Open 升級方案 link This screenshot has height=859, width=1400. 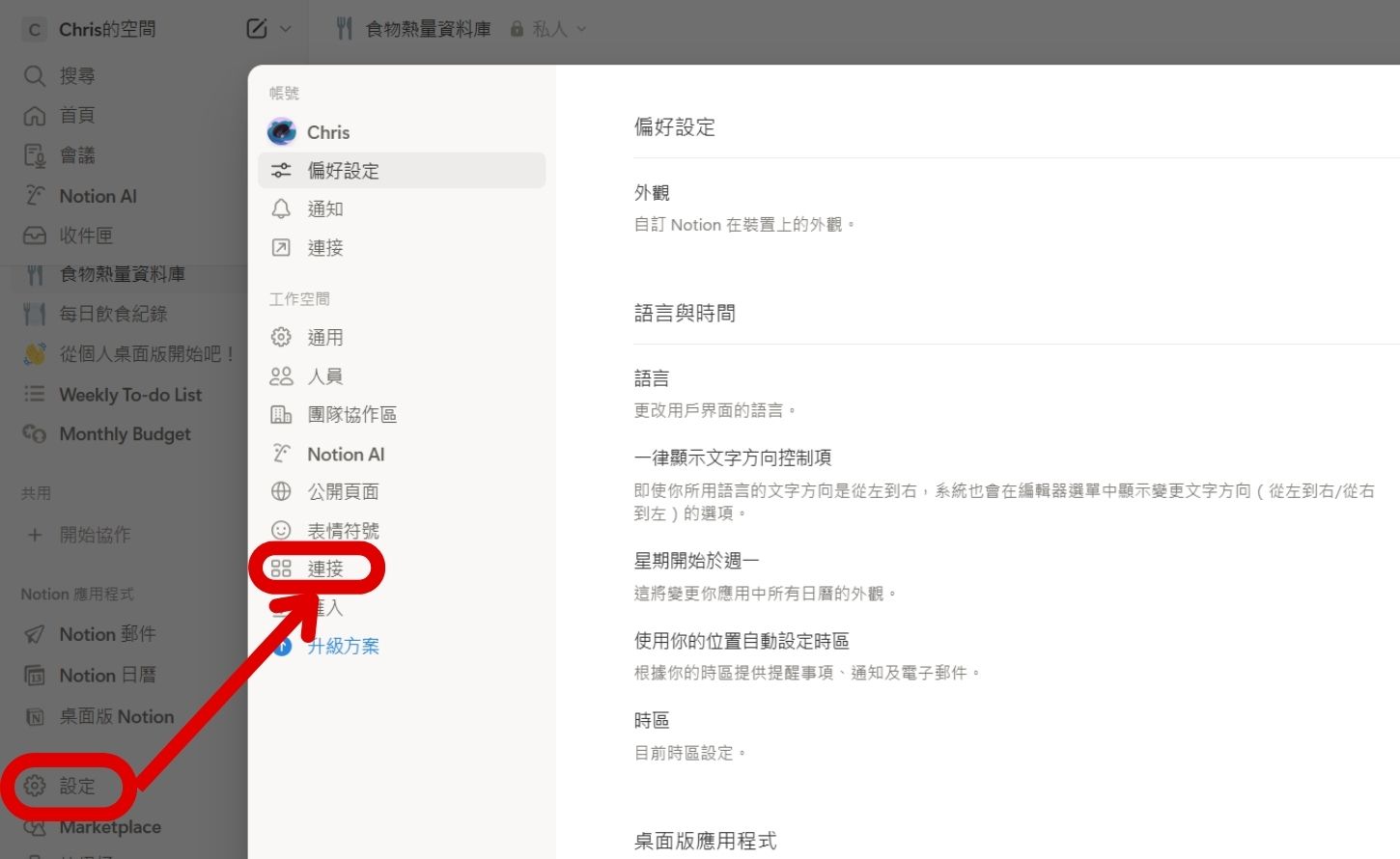(342, 646)
